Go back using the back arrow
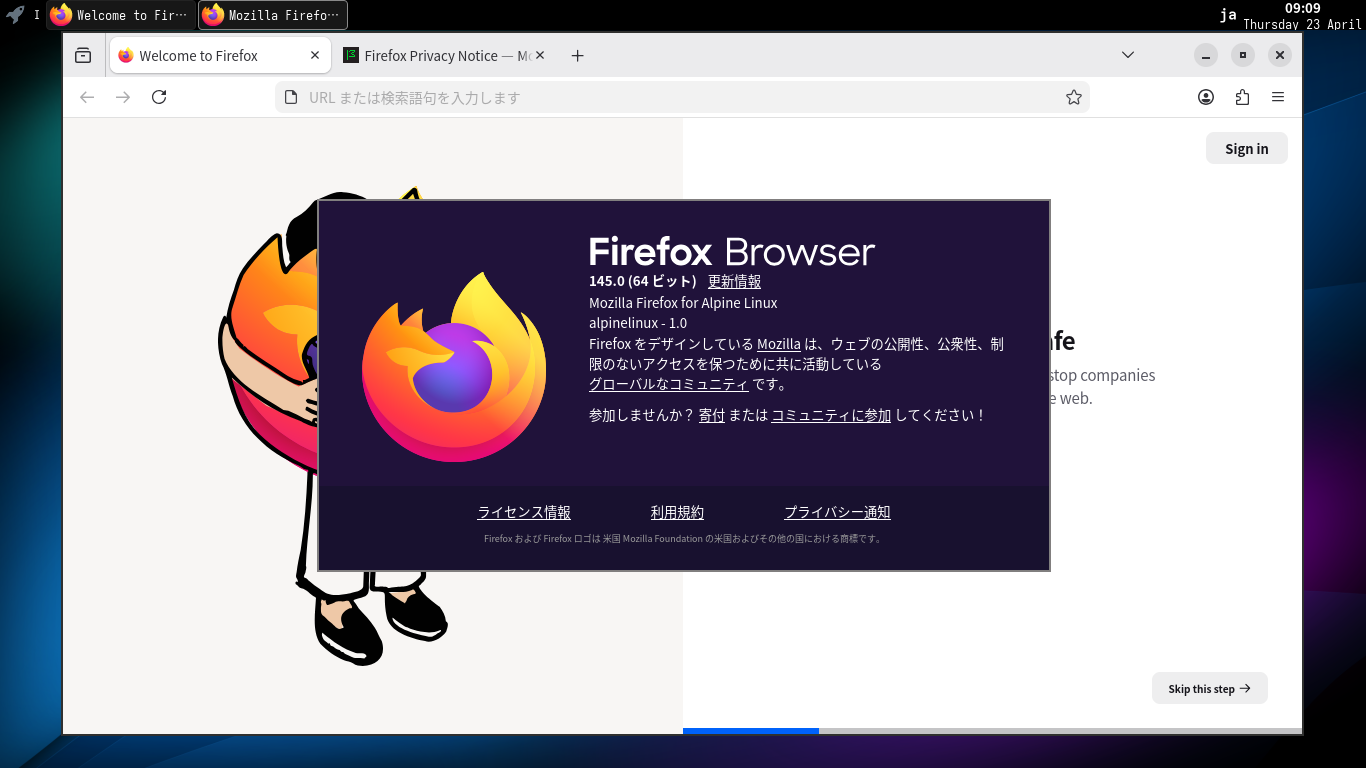Viewport: 1366px width, 768px height. pyautogui.click(x=87, y=97)
